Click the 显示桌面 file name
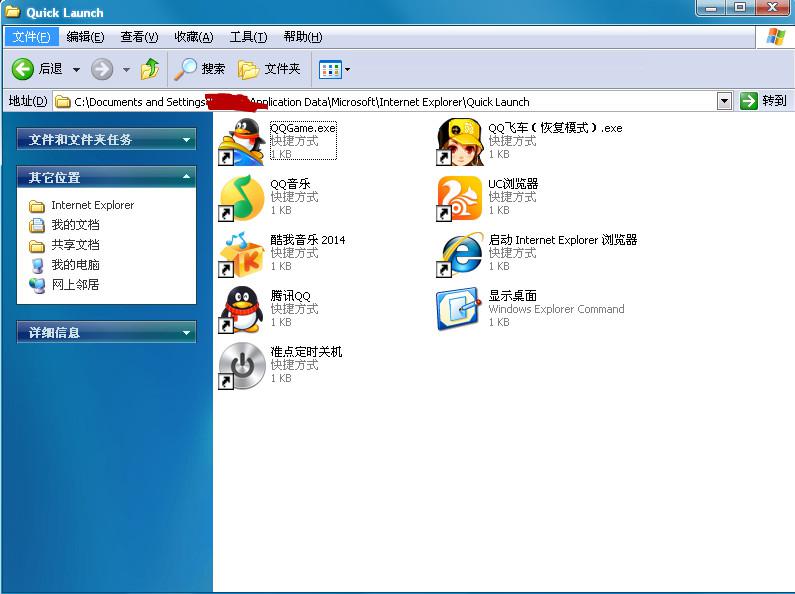Screen dimensions: 795x594 tap(513, 295)
